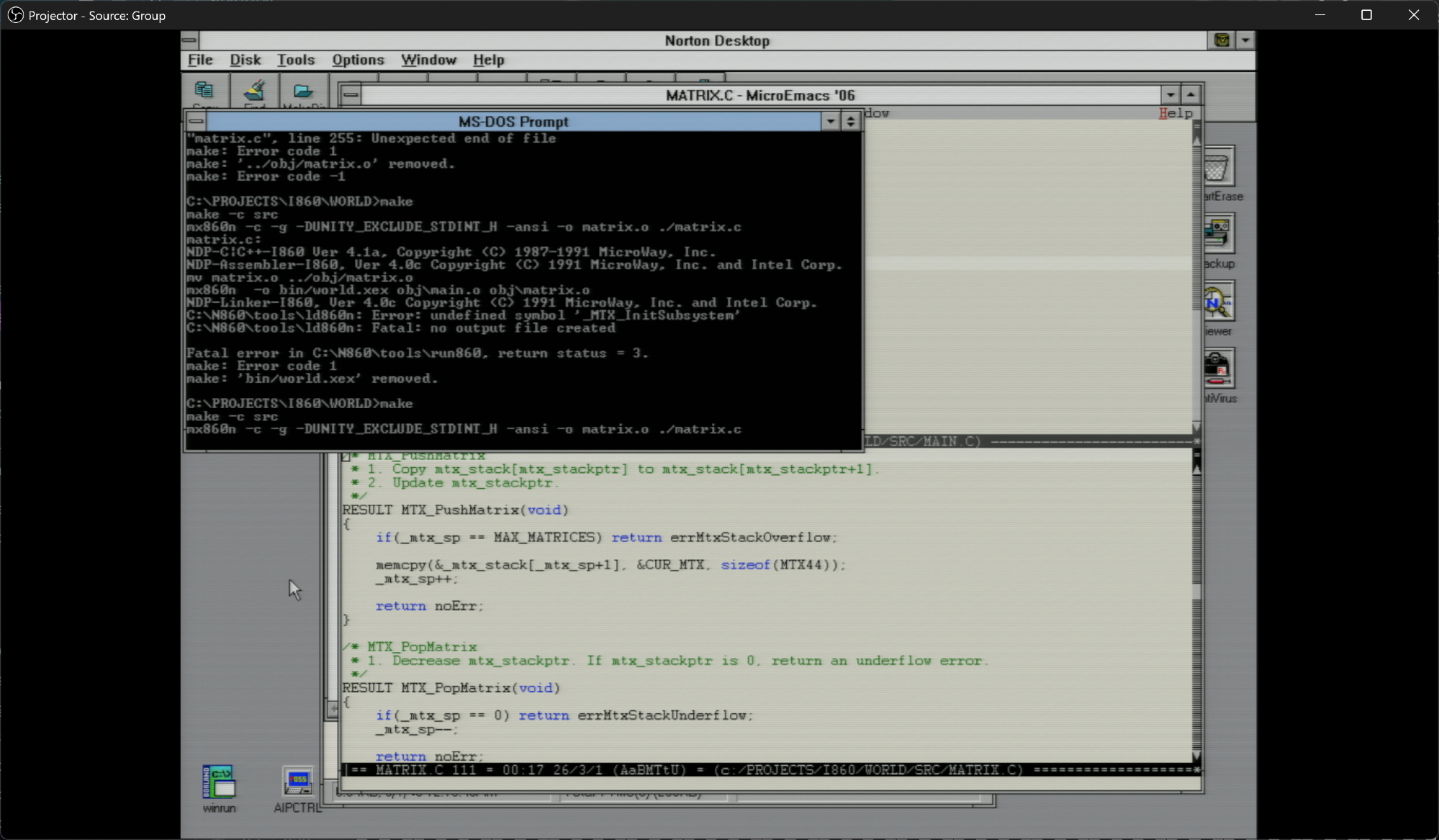Click MS-DOS Prompt minimize down-arrow button

tap(831, 121)
